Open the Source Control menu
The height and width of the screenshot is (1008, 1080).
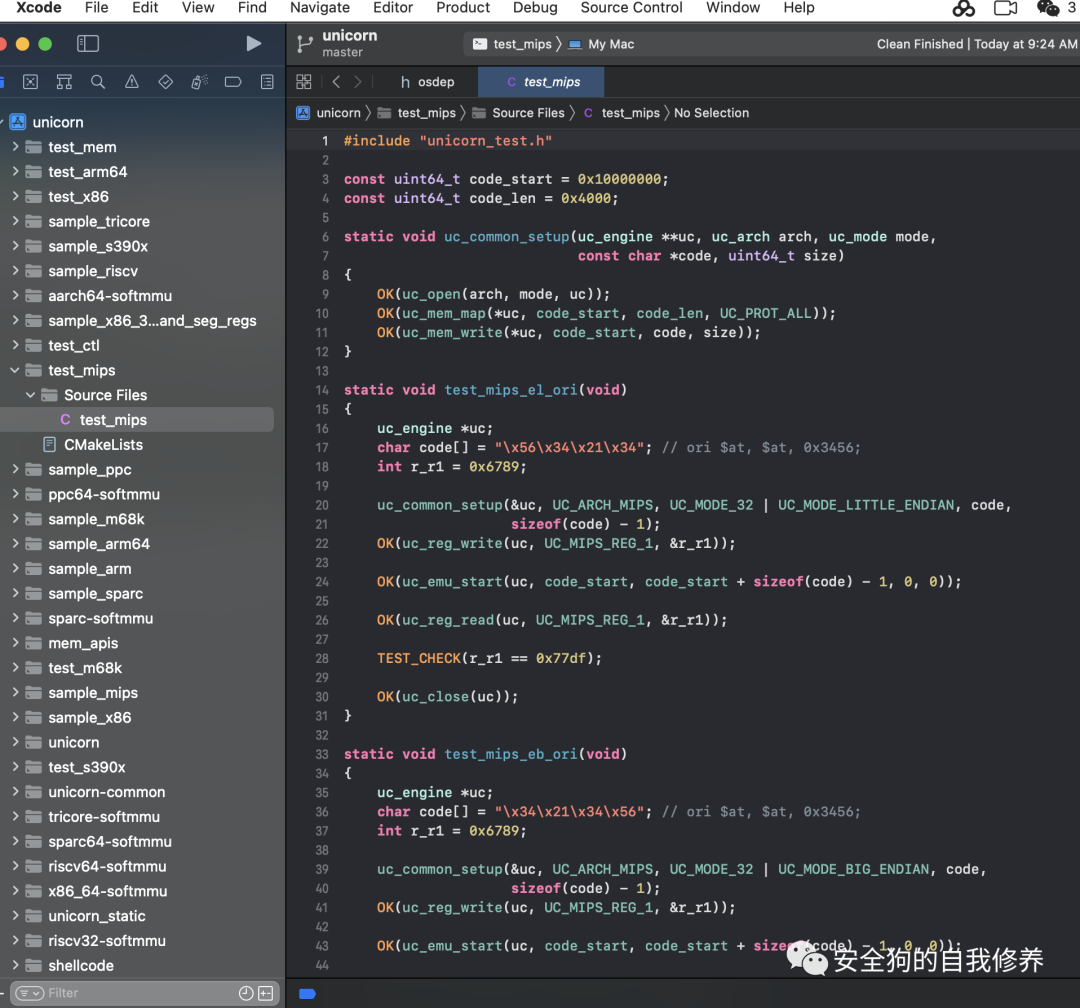632,8
